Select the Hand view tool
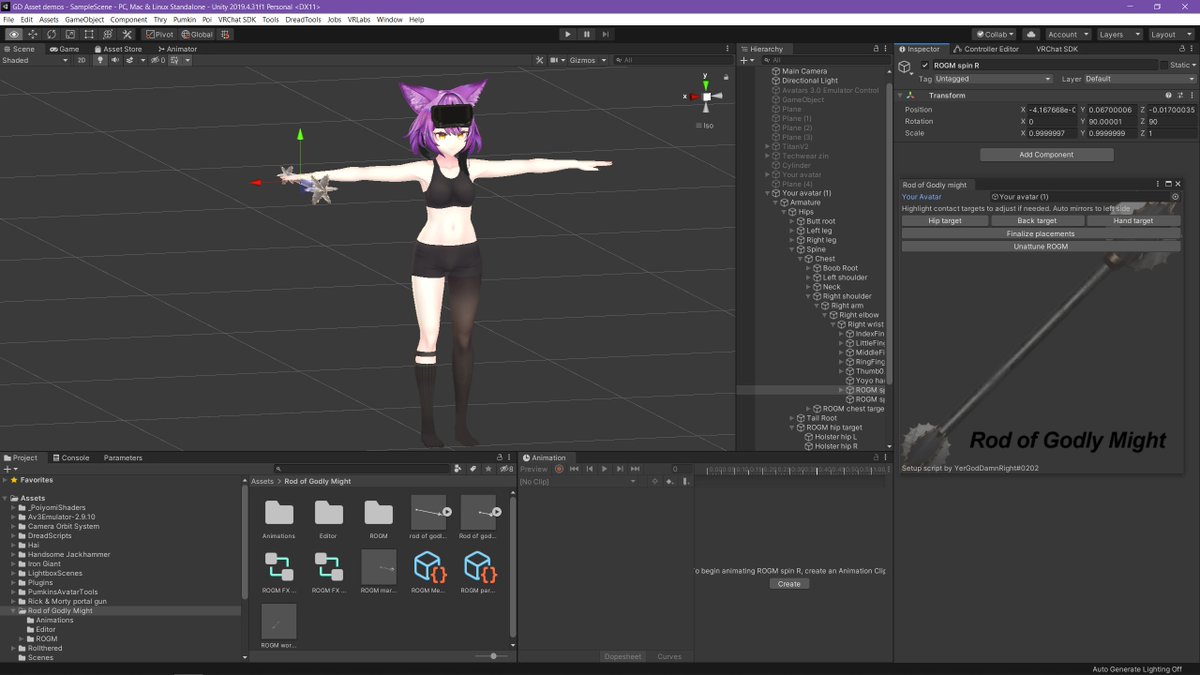 pyautogui.click(x=14, y=34)
